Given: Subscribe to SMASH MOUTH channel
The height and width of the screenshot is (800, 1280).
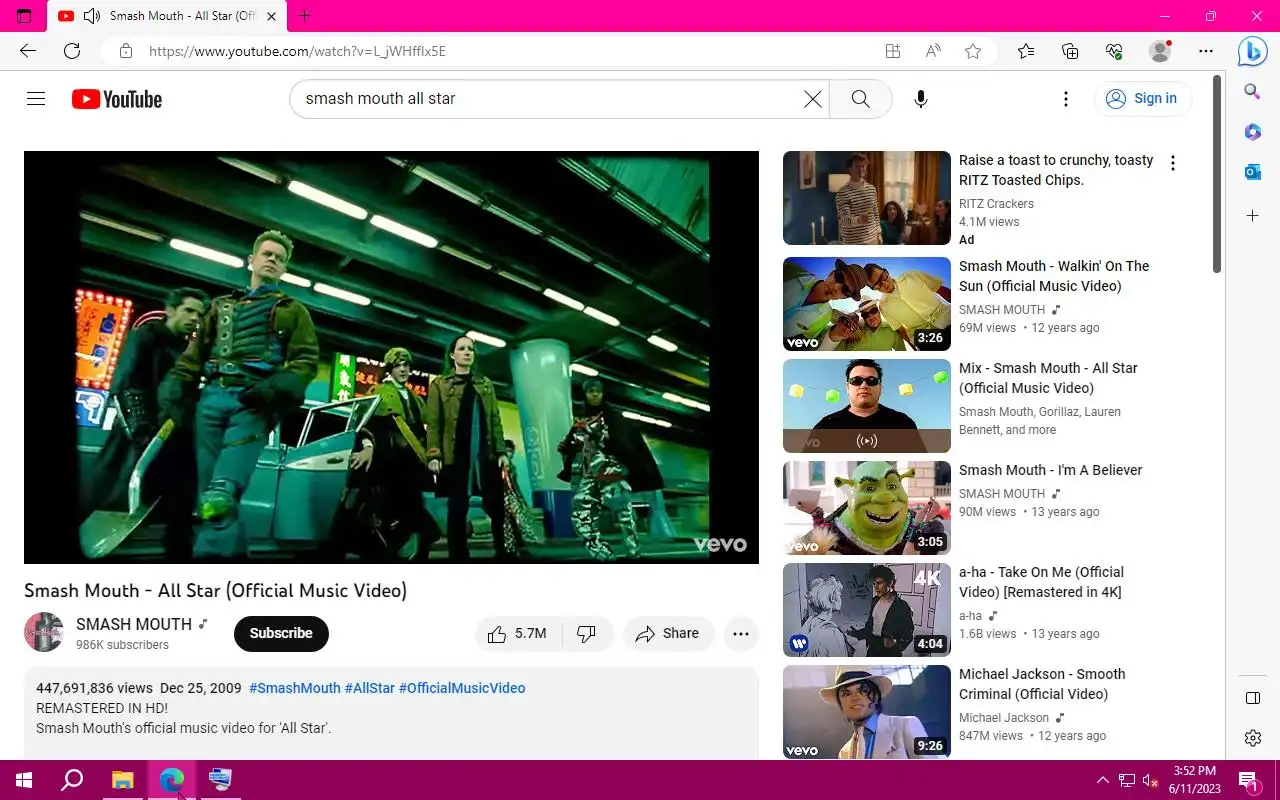Looking at the screenshot, I should (281, 633).
